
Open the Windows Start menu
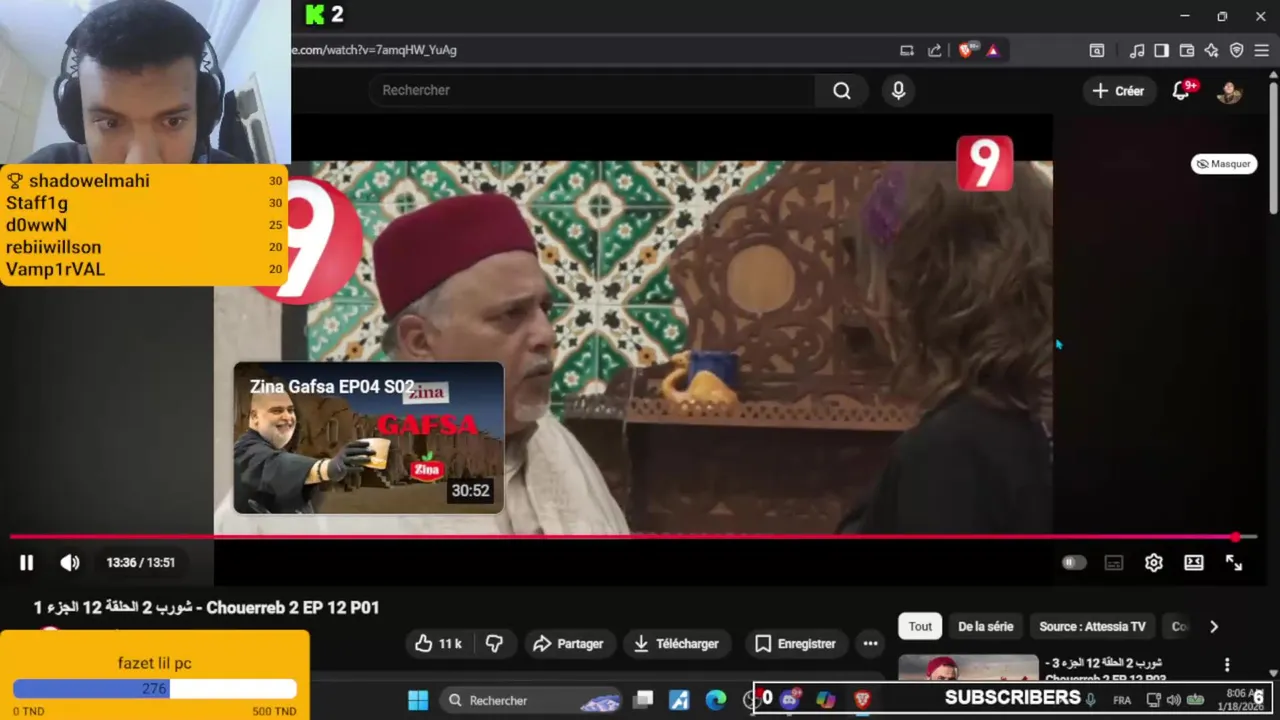418,700
